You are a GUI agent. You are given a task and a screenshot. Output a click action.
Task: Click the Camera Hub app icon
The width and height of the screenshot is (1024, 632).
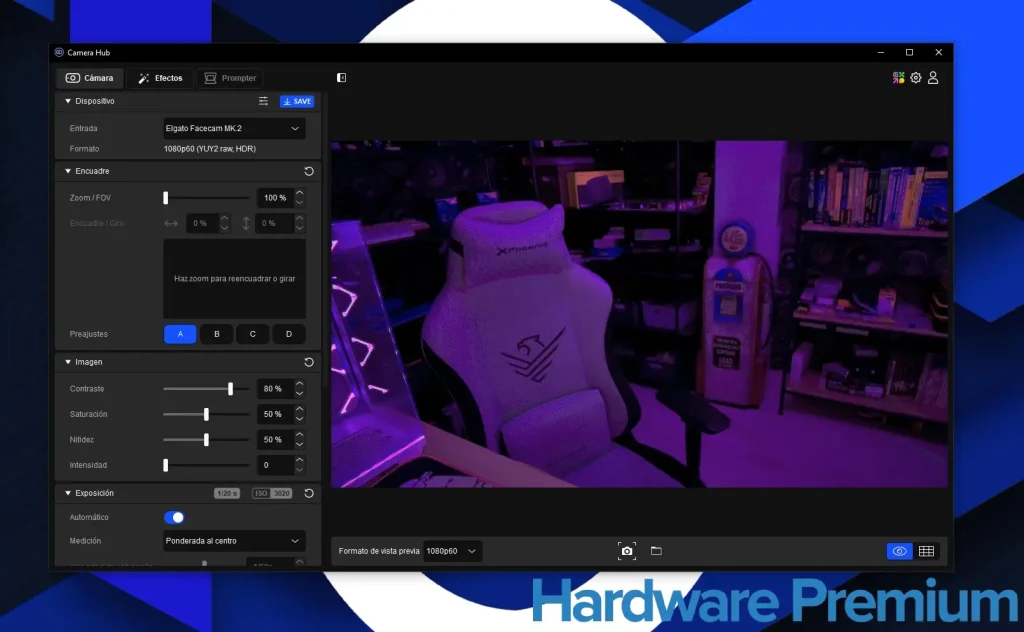(59, 52)
